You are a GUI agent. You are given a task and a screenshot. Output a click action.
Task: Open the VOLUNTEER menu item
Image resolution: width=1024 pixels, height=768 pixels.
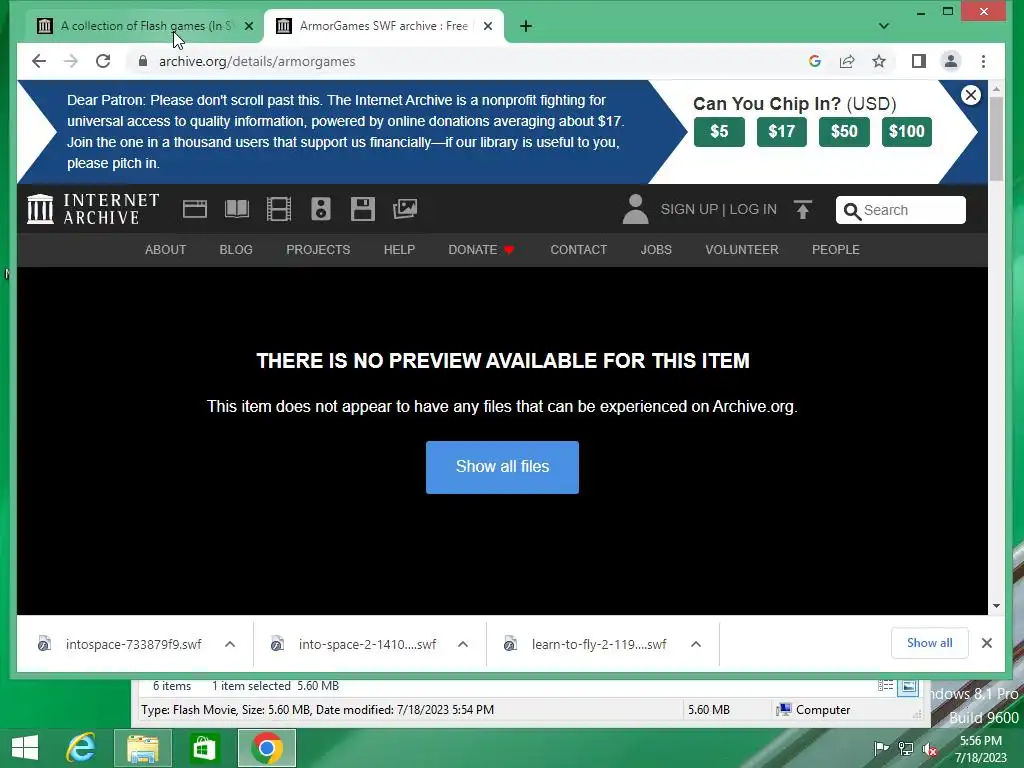(x=742, y=249)
